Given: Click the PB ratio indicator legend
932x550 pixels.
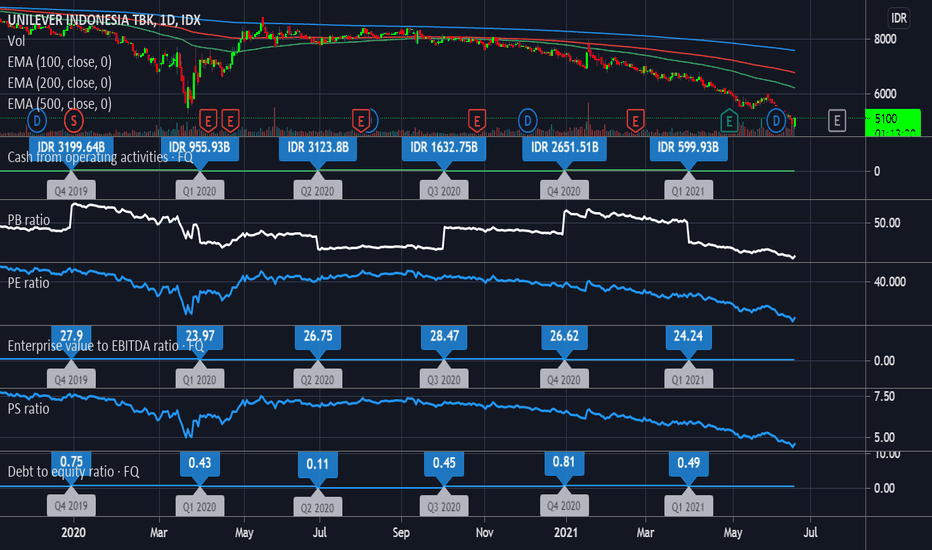Looking at the screenshot, I should (29, 219).
